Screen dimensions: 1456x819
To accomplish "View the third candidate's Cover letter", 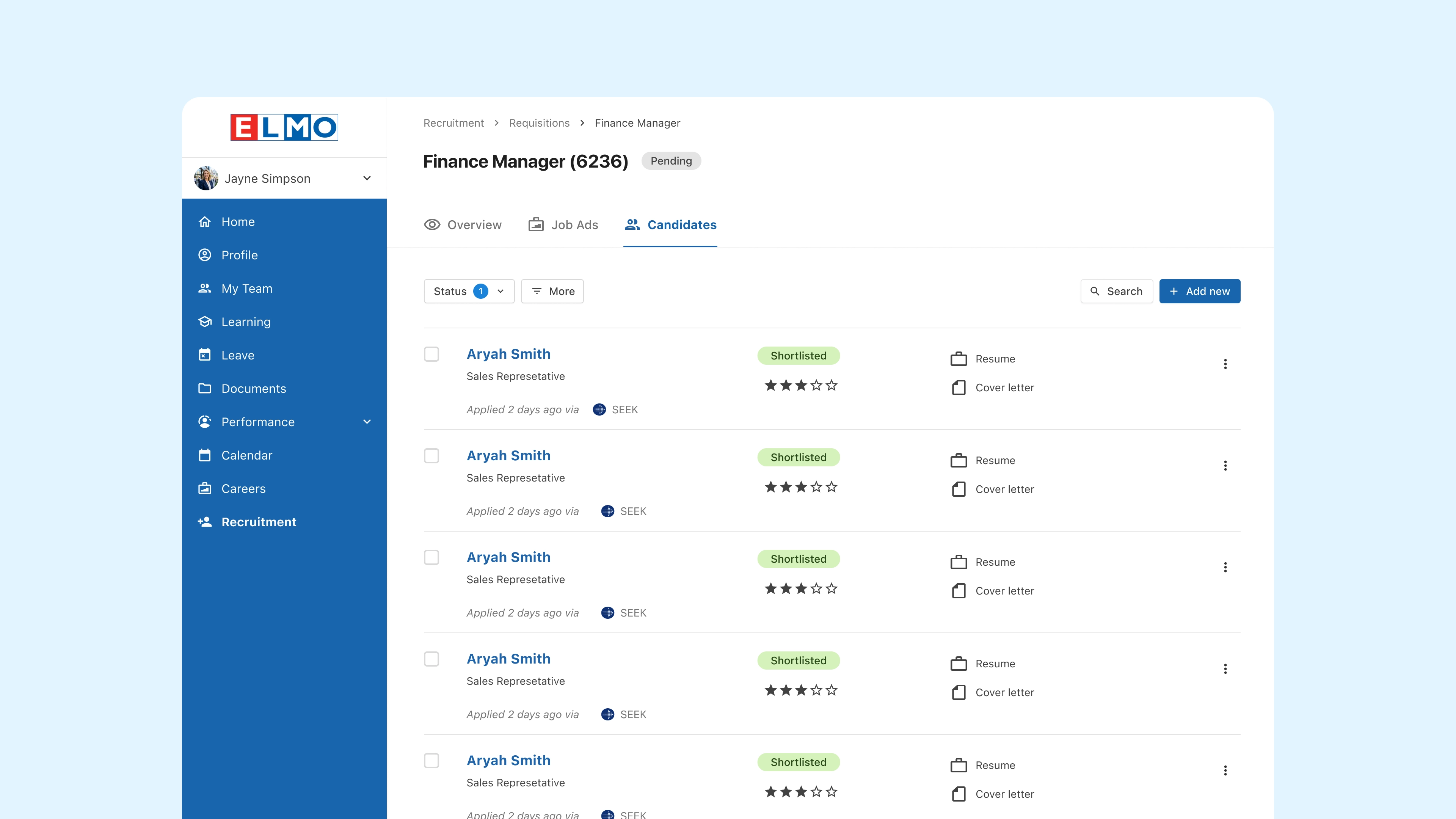I will tap(993, 591).
